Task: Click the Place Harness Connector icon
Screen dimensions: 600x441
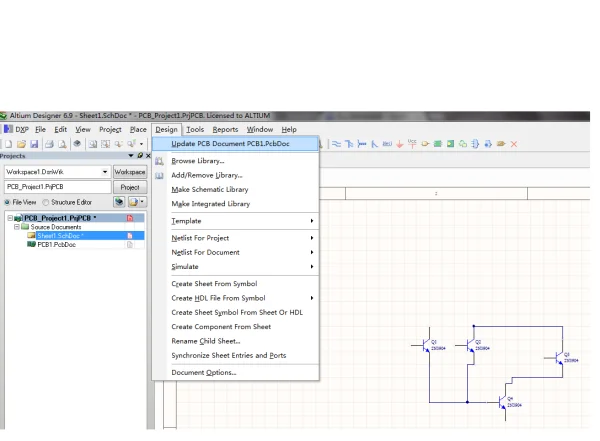Action: pyautogui.click(x=475, y=144)
